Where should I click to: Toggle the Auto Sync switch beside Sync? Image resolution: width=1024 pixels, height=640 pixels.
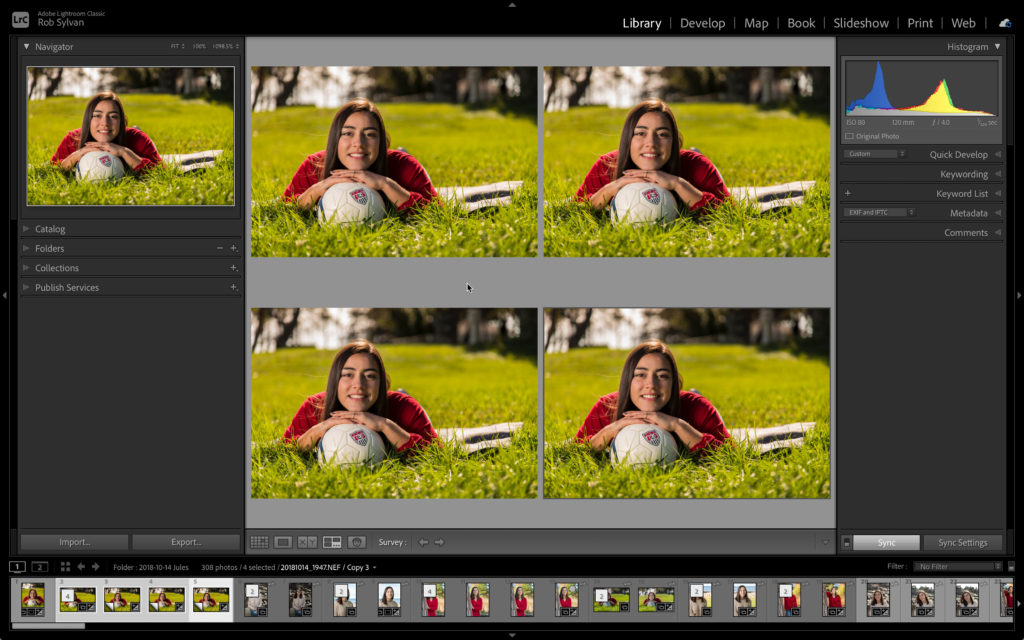tap(846, 542)
